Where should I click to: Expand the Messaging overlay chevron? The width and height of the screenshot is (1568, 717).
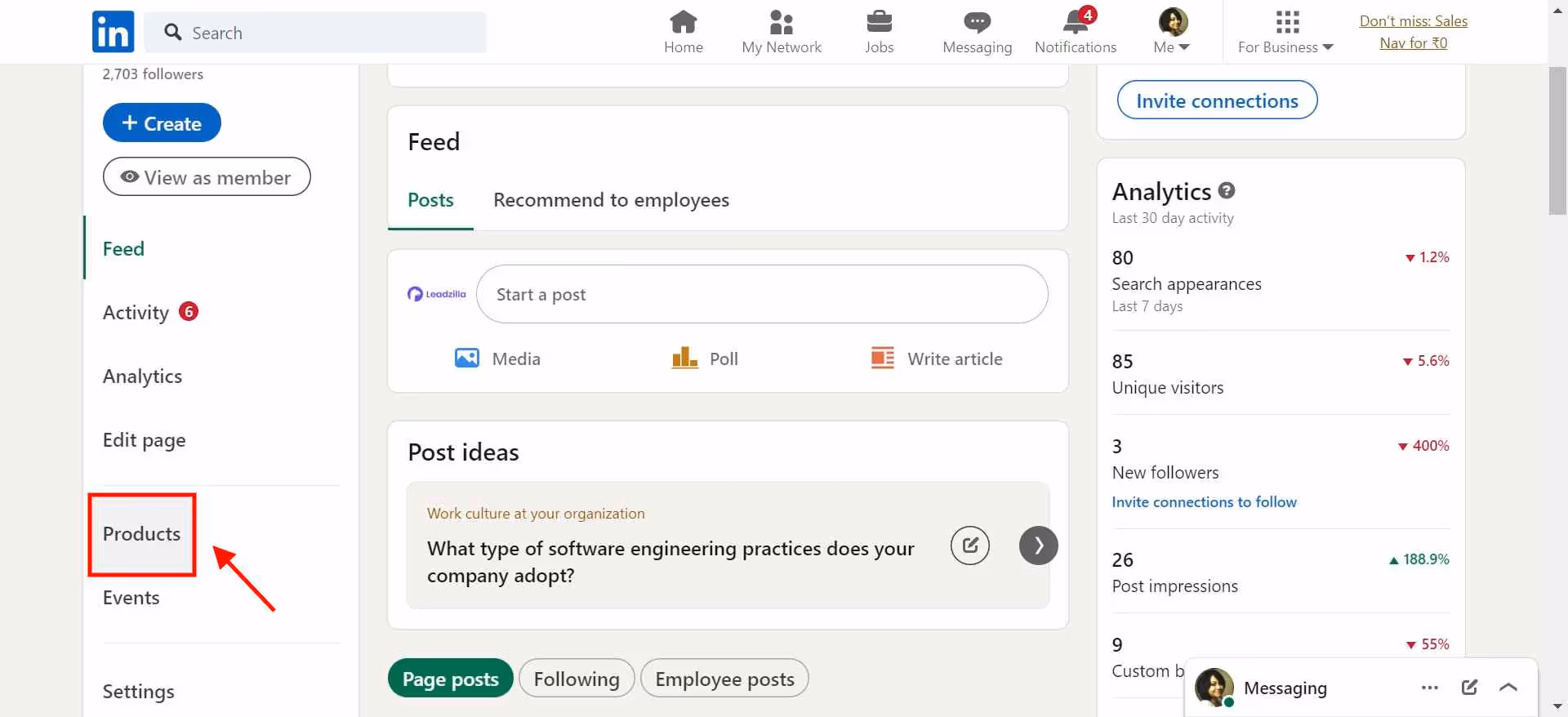(1508, 688)
